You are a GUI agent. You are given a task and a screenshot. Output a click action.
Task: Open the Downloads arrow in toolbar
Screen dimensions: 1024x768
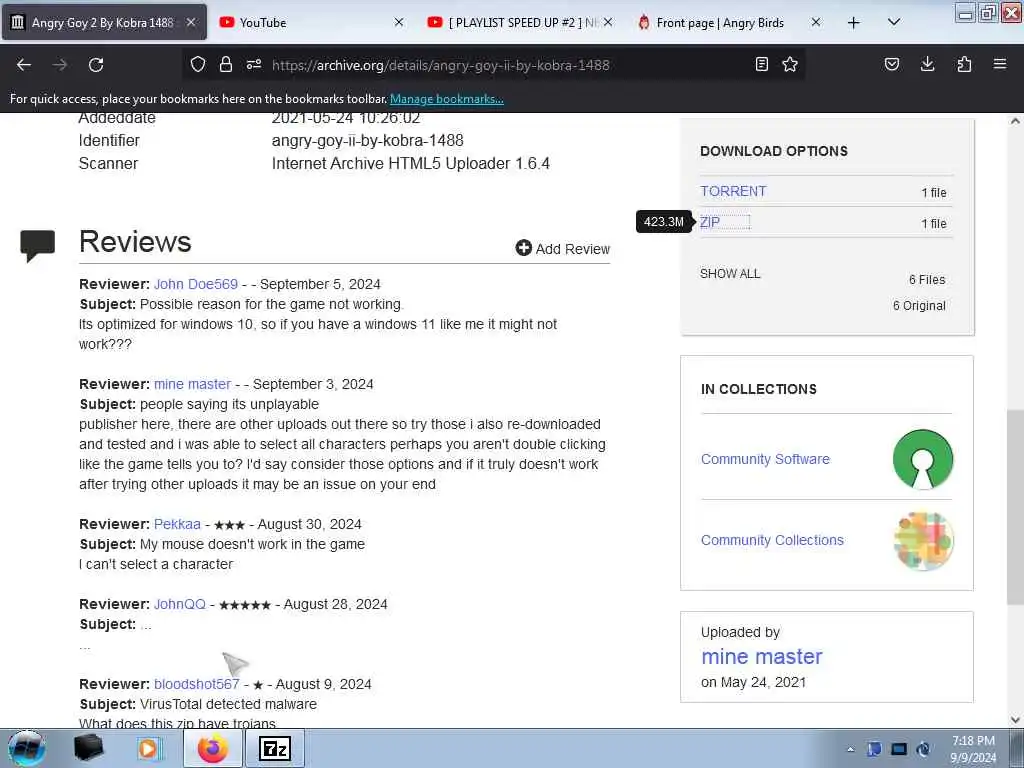coord(927,64)
